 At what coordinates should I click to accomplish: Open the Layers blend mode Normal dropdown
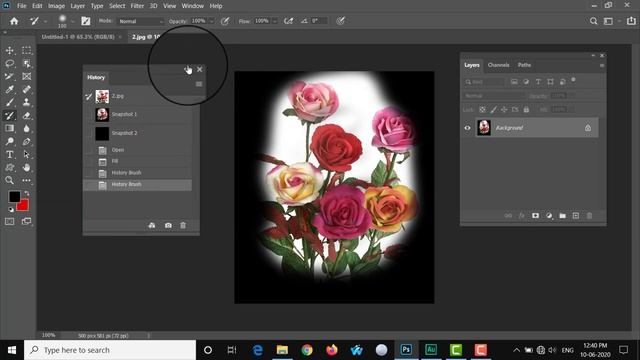(494, 96)
